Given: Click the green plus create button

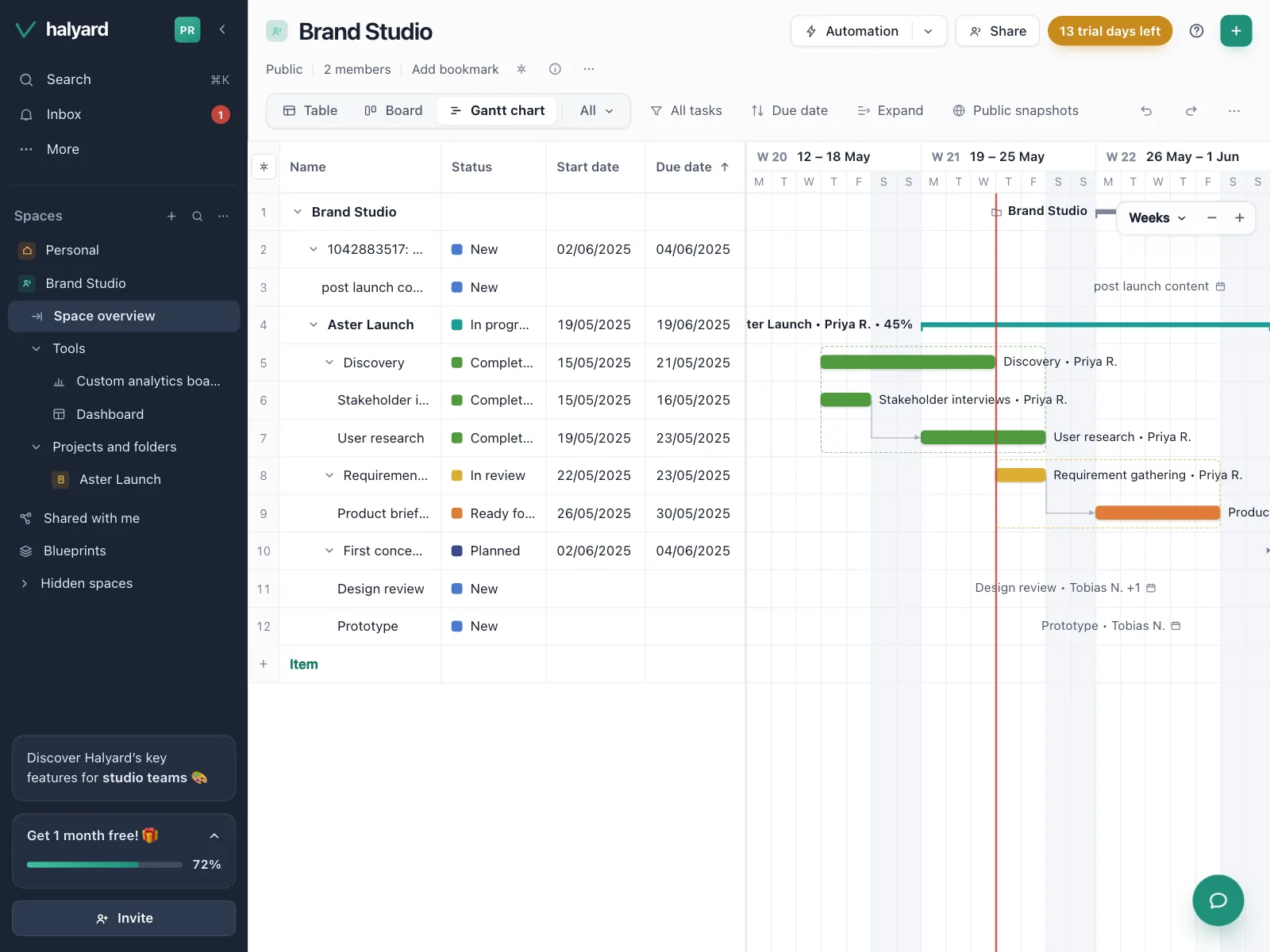Looking at the screenshot, I should click(1236, 31).
